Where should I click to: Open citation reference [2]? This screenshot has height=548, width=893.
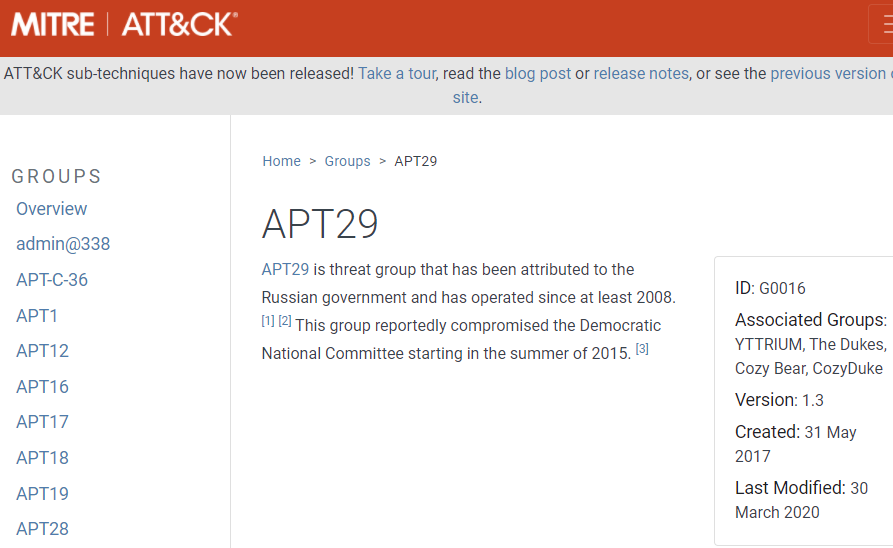tap(285, 321)
